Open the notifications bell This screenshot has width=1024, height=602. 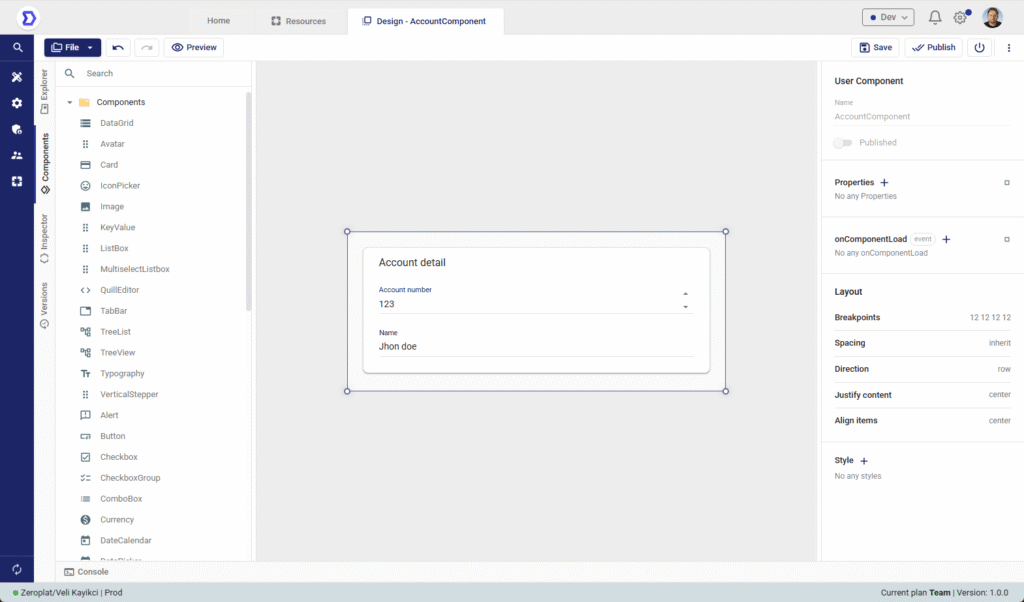(935, 18)
